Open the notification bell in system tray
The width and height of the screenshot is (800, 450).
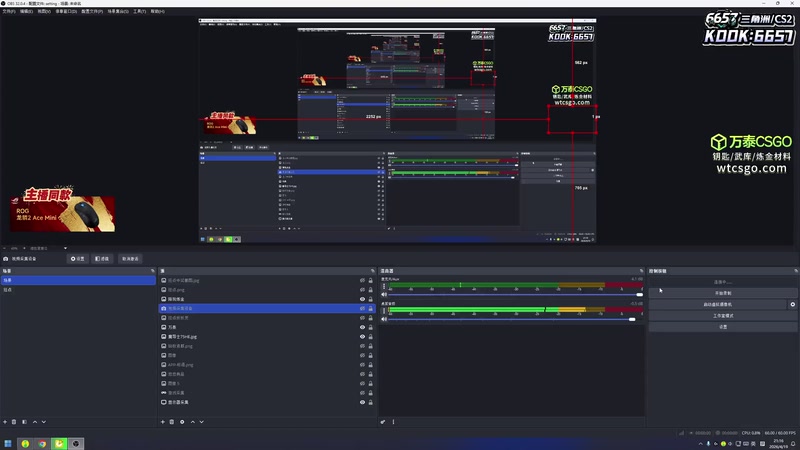tap(793, 444)
